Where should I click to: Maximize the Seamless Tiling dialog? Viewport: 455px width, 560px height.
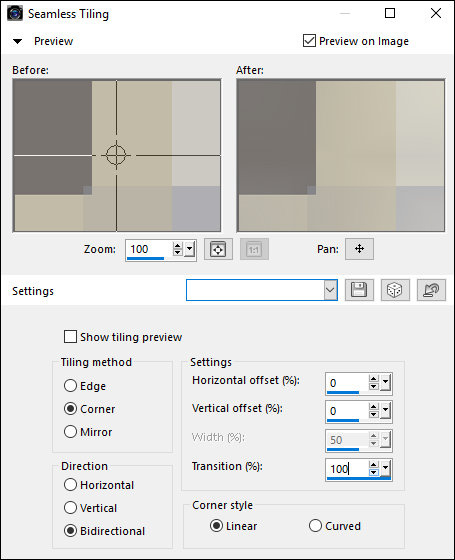pos(390,13)
